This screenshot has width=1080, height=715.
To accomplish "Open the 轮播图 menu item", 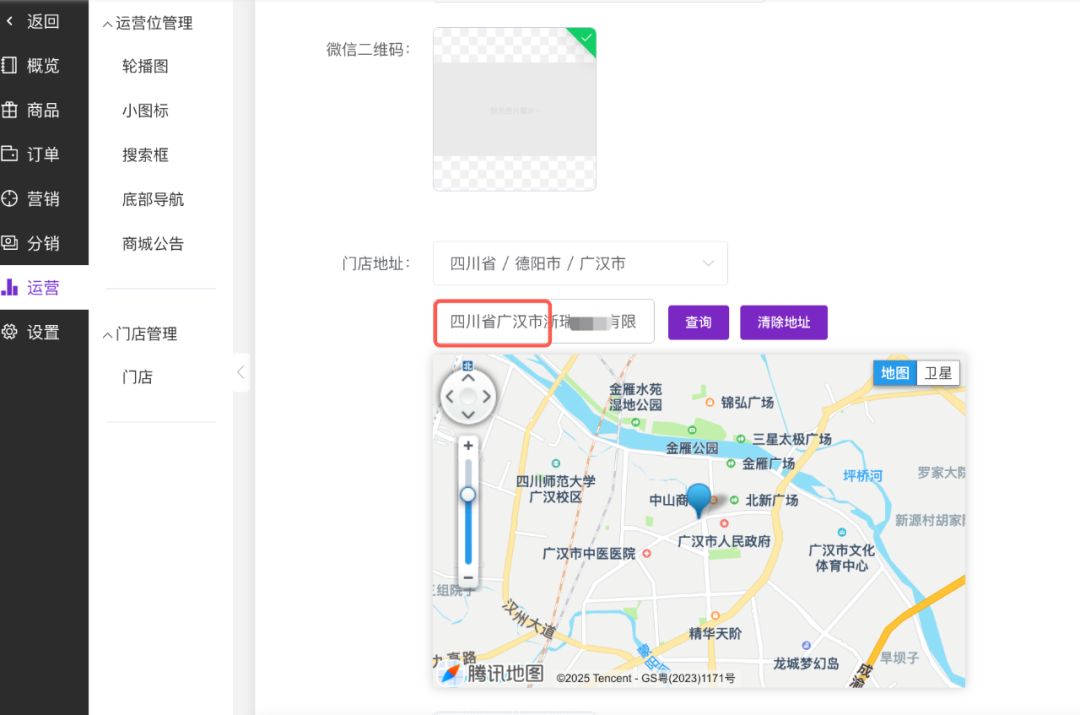I will [x=145, y=66].
